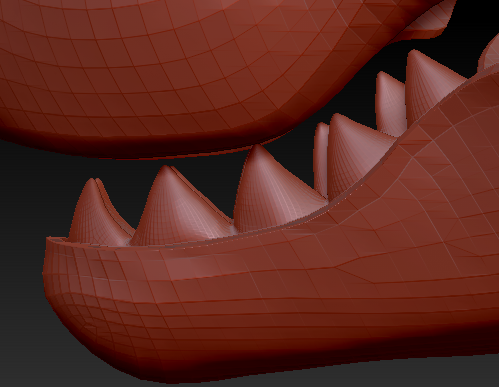499x387 pixels.
Task: Click the thin tooth behind the fourth tooth
Action: [321, 160]
